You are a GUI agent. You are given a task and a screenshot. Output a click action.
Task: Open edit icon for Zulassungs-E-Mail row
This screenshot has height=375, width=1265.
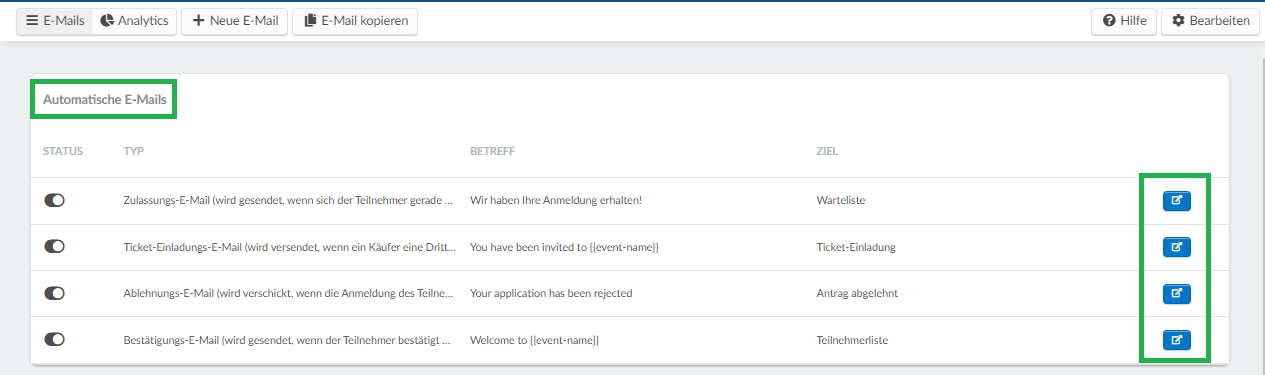1176,200
